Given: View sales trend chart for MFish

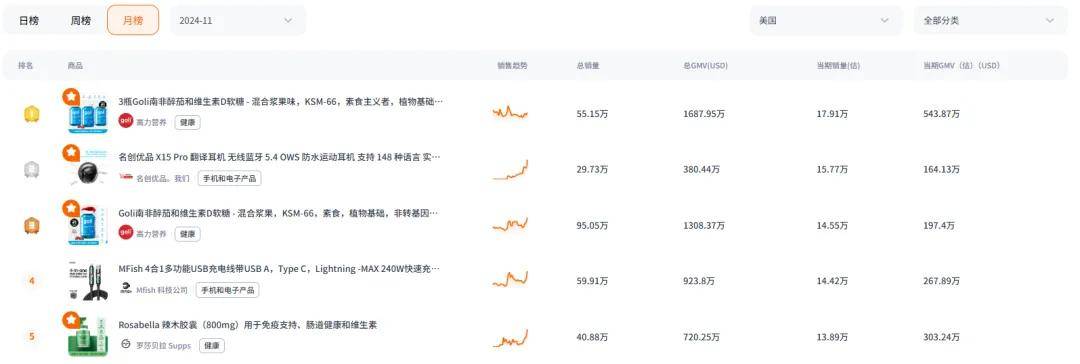Looking at the screenshot, I should coord(510,279).
